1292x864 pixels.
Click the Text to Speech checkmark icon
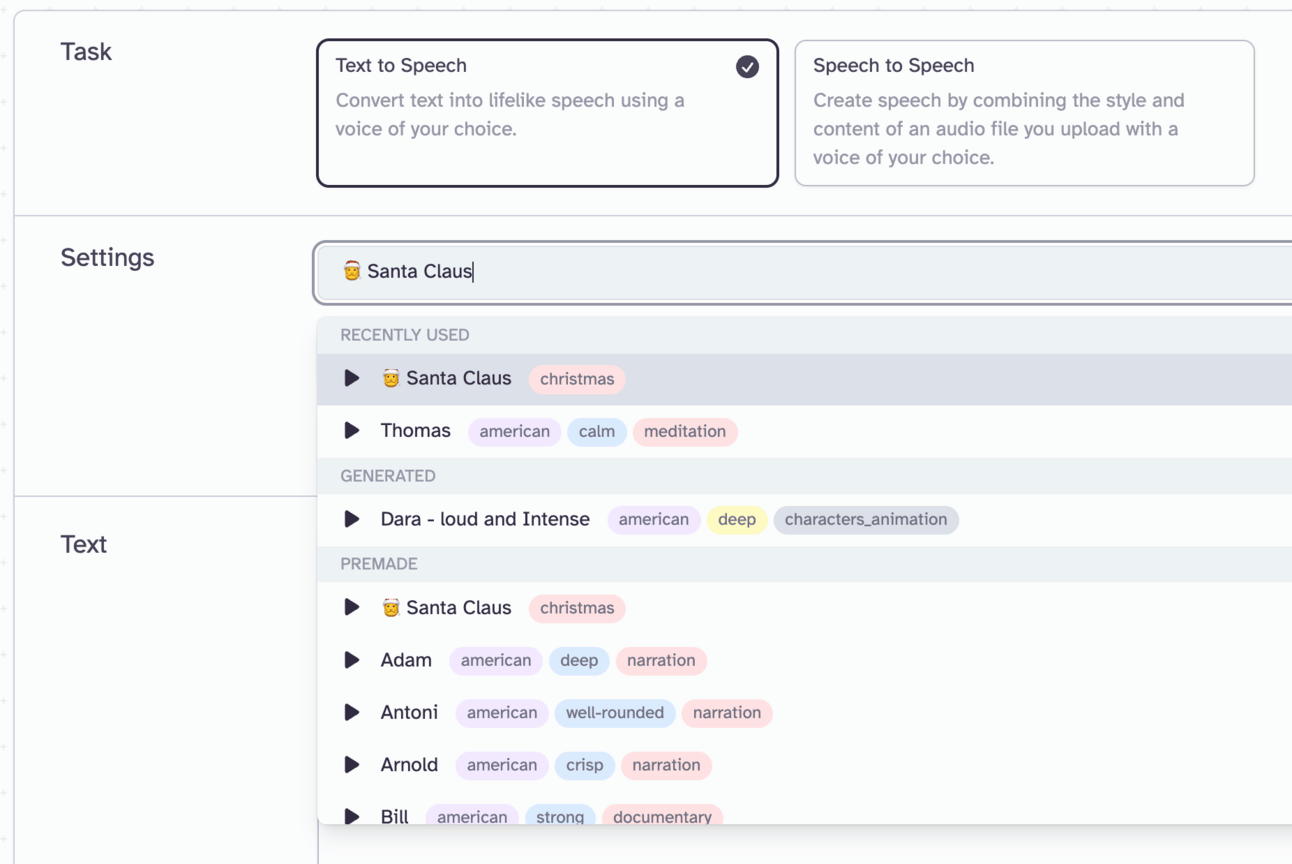747,67
